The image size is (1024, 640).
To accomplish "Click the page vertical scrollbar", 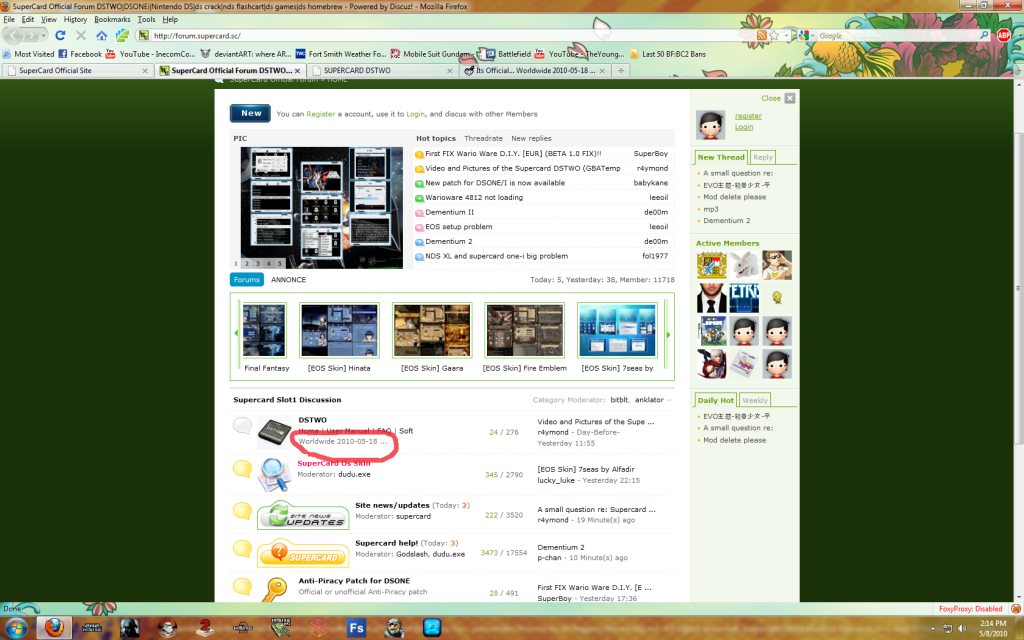I will [1019, 288].
